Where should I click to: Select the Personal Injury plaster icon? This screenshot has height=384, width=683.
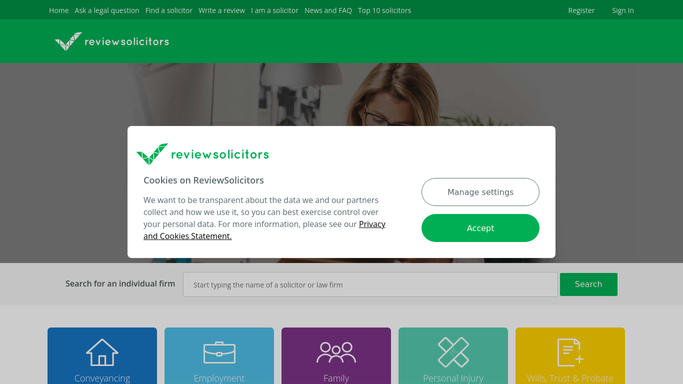point(453,352)
